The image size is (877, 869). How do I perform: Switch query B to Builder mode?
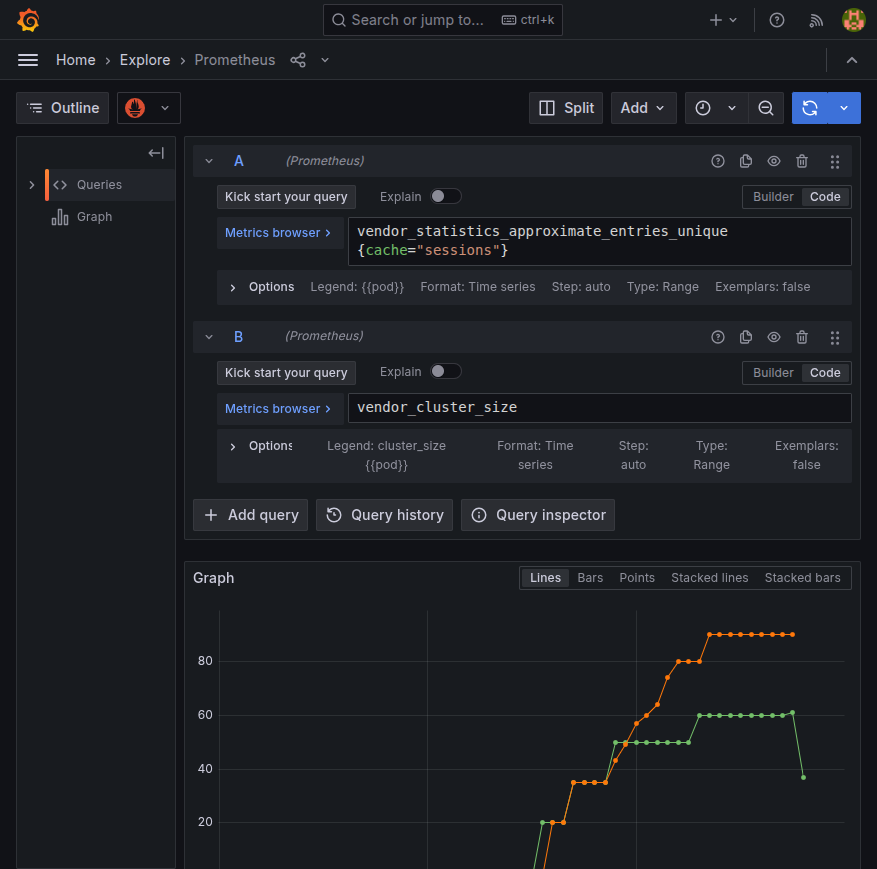[772, 373]
